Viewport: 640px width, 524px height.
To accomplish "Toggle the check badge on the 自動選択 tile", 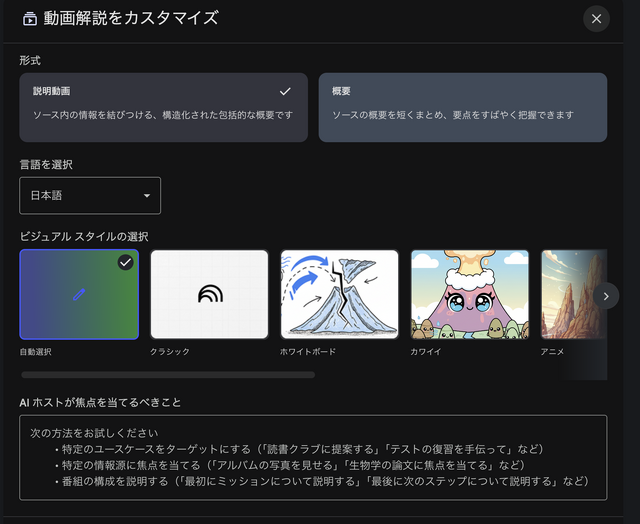I will click(125, 262).
